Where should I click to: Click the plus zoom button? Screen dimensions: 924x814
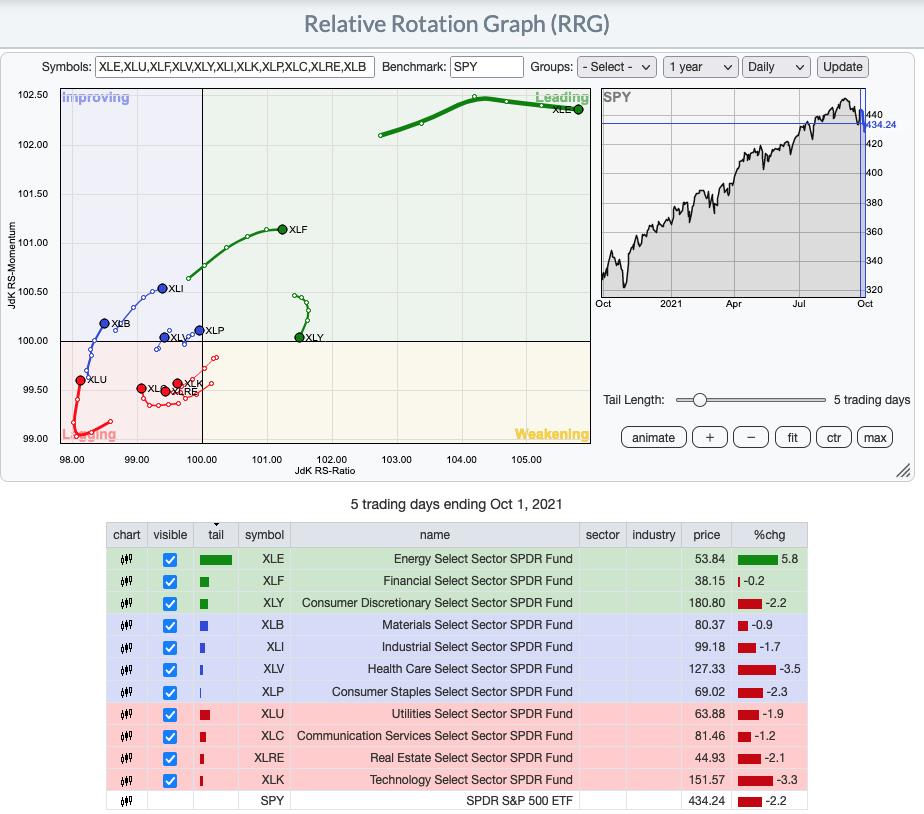(x=710, y=438)
